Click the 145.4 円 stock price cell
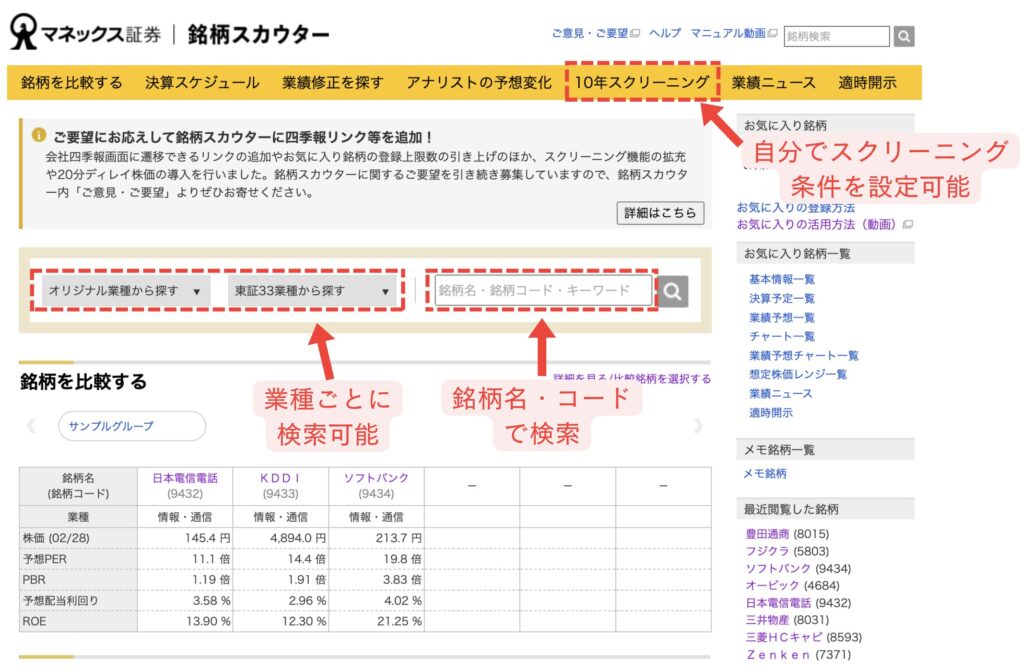 tap(185, 538)
